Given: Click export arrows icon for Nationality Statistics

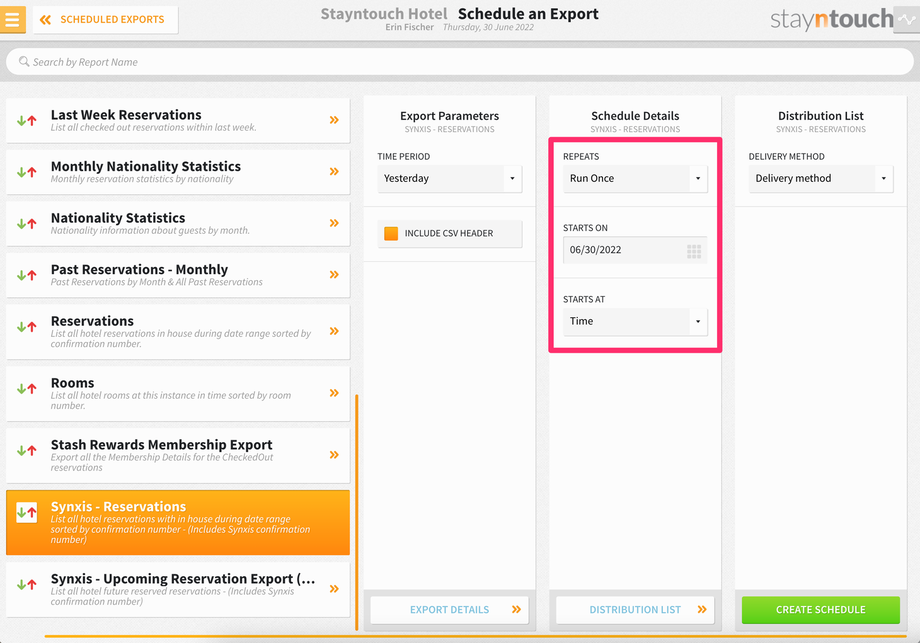Looking at the screenshot, I should point(26,224).
